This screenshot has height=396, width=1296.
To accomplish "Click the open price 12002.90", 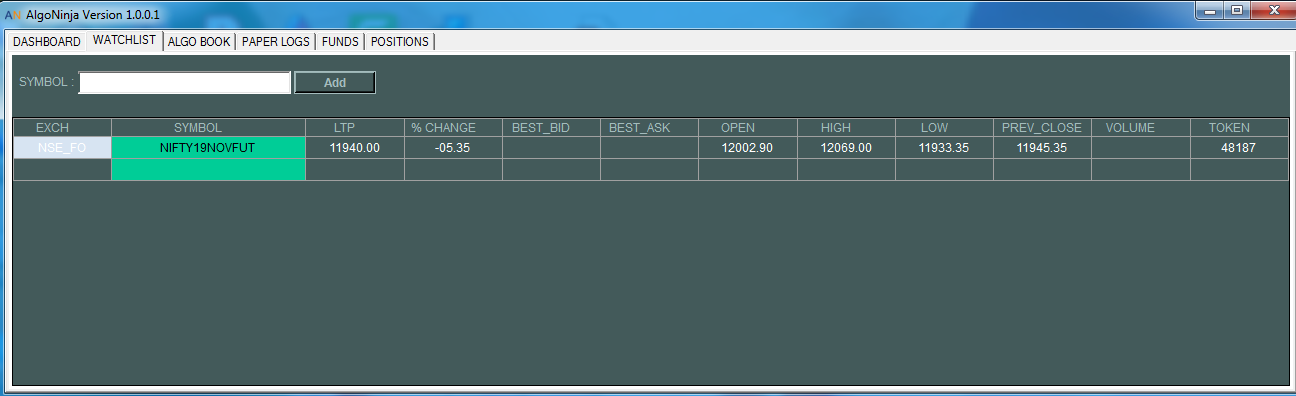I will [x=748, y=148].
